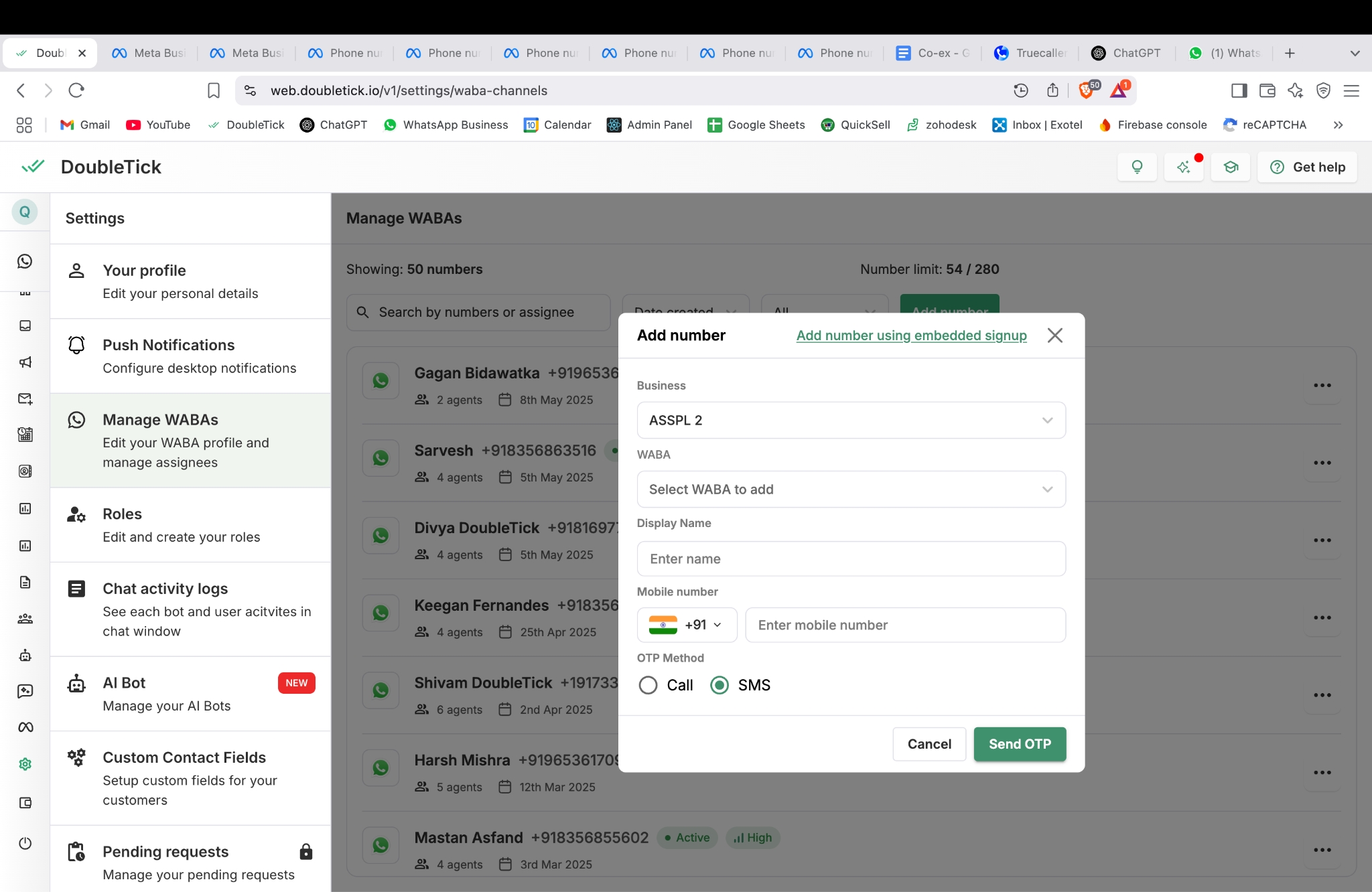
Task: Click the bot icon in left sidebar
Action: click(x=25, y=655)
